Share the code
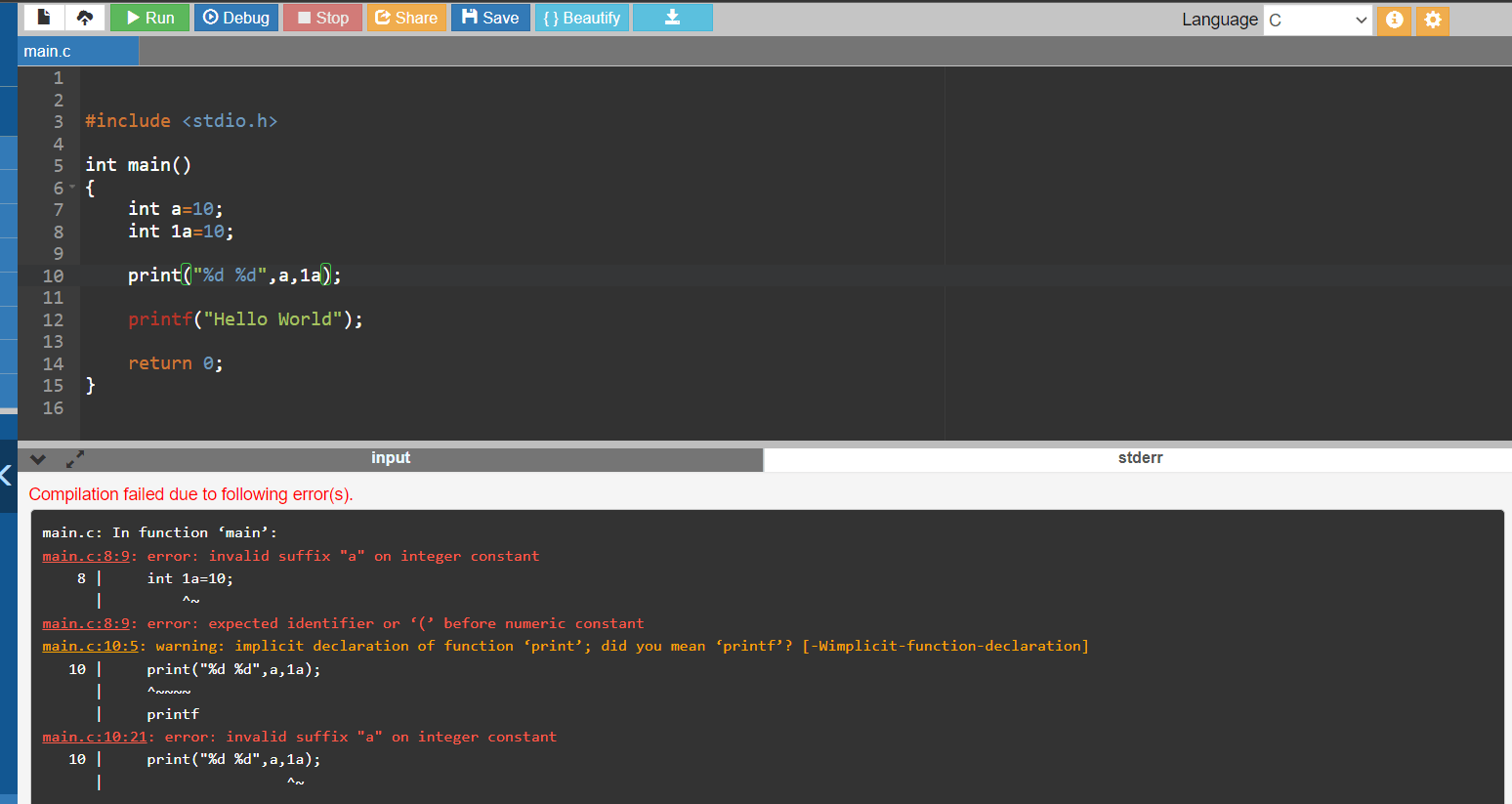Screen dimensions: 1512x804 tap(406, 18)
